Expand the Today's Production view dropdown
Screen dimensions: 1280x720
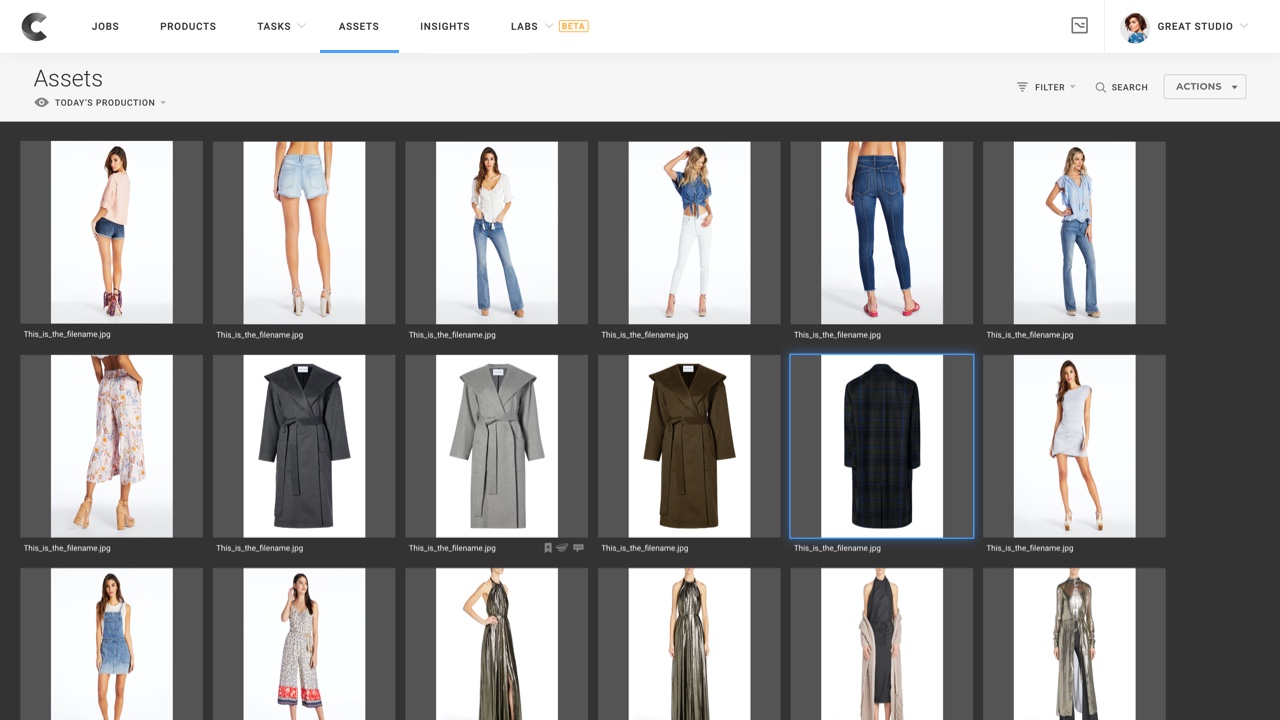pos(163,103)
